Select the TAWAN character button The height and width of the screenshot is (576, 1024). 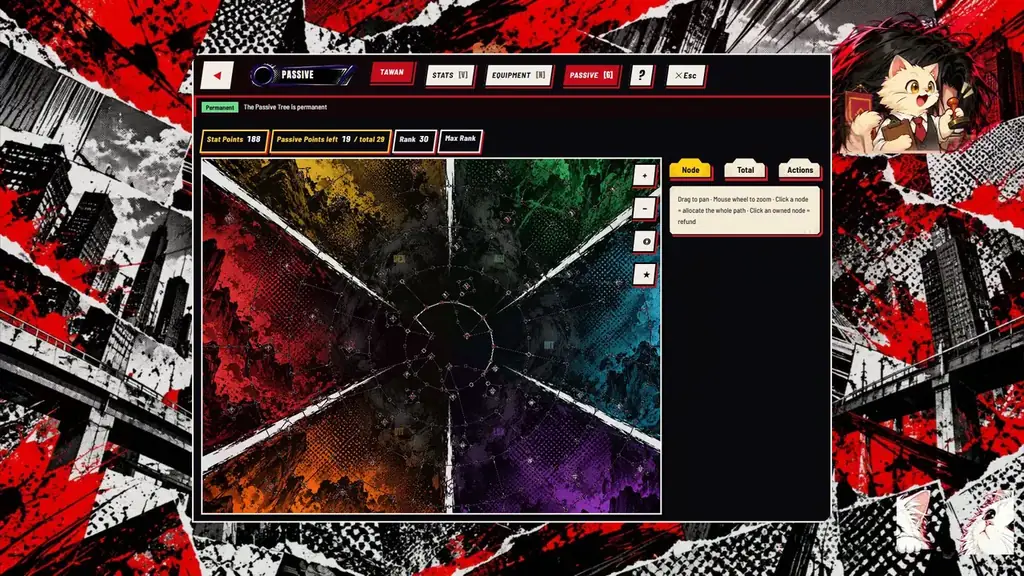coord(392,72)
